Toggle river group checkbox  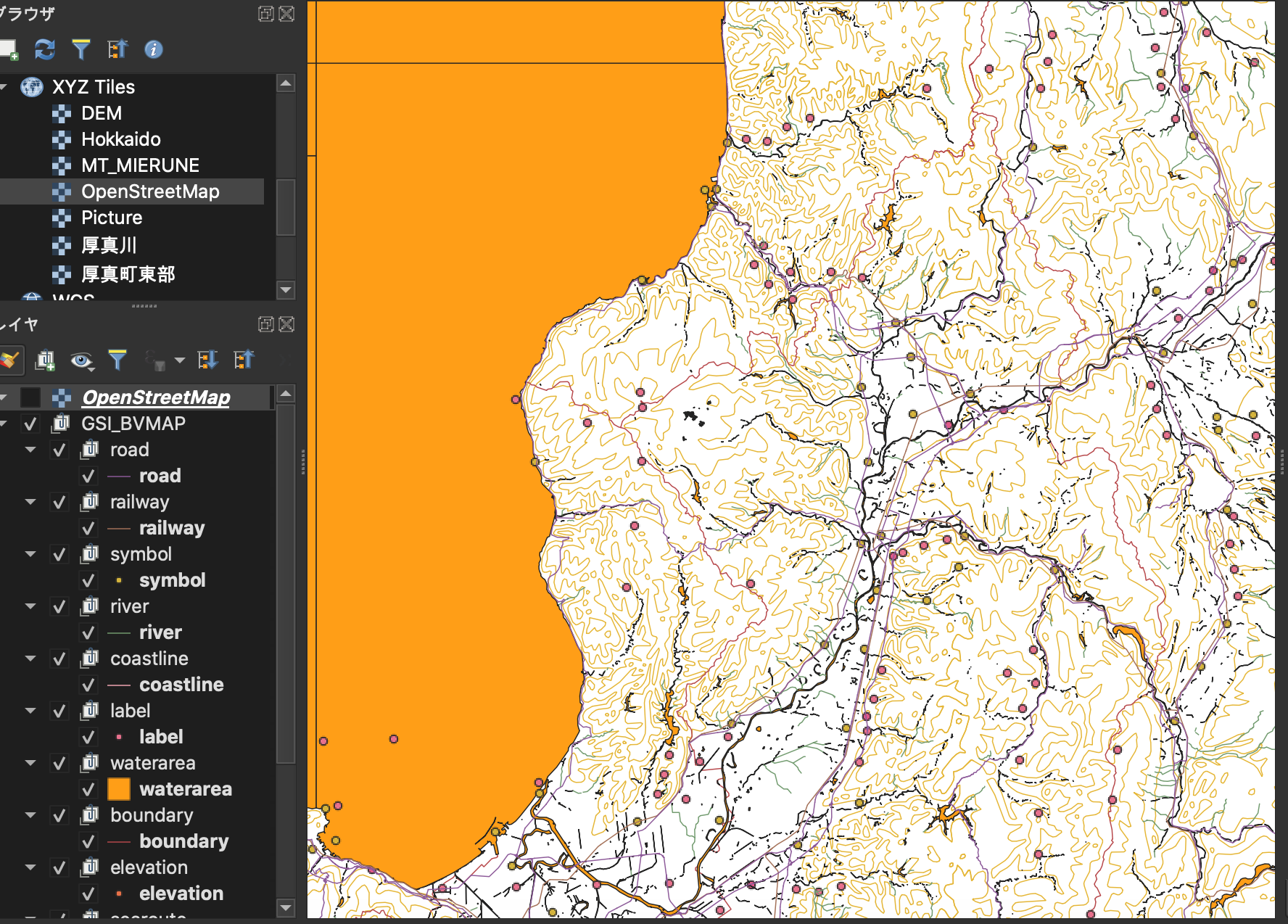pos(59,606)
